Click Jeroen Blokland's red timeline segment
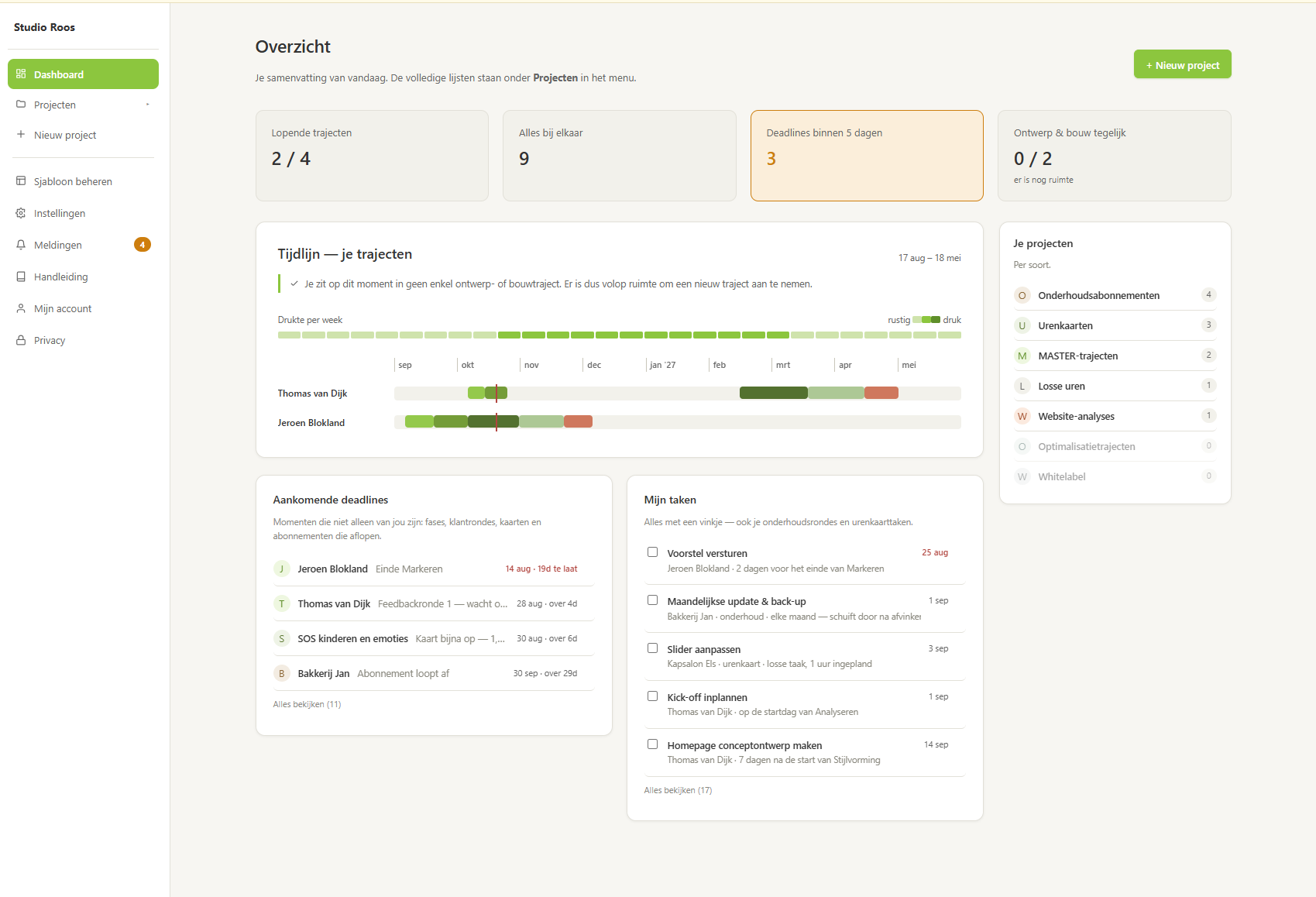Image resolution: width=1316 pixels, height=897 pixels. [578, 421]
